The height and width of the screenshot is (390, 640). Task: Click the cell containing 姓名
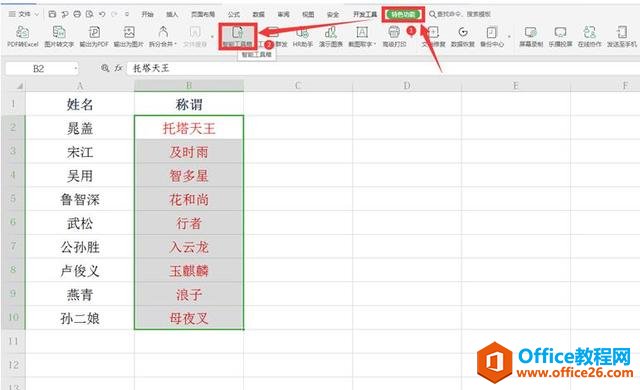[80, 104]
